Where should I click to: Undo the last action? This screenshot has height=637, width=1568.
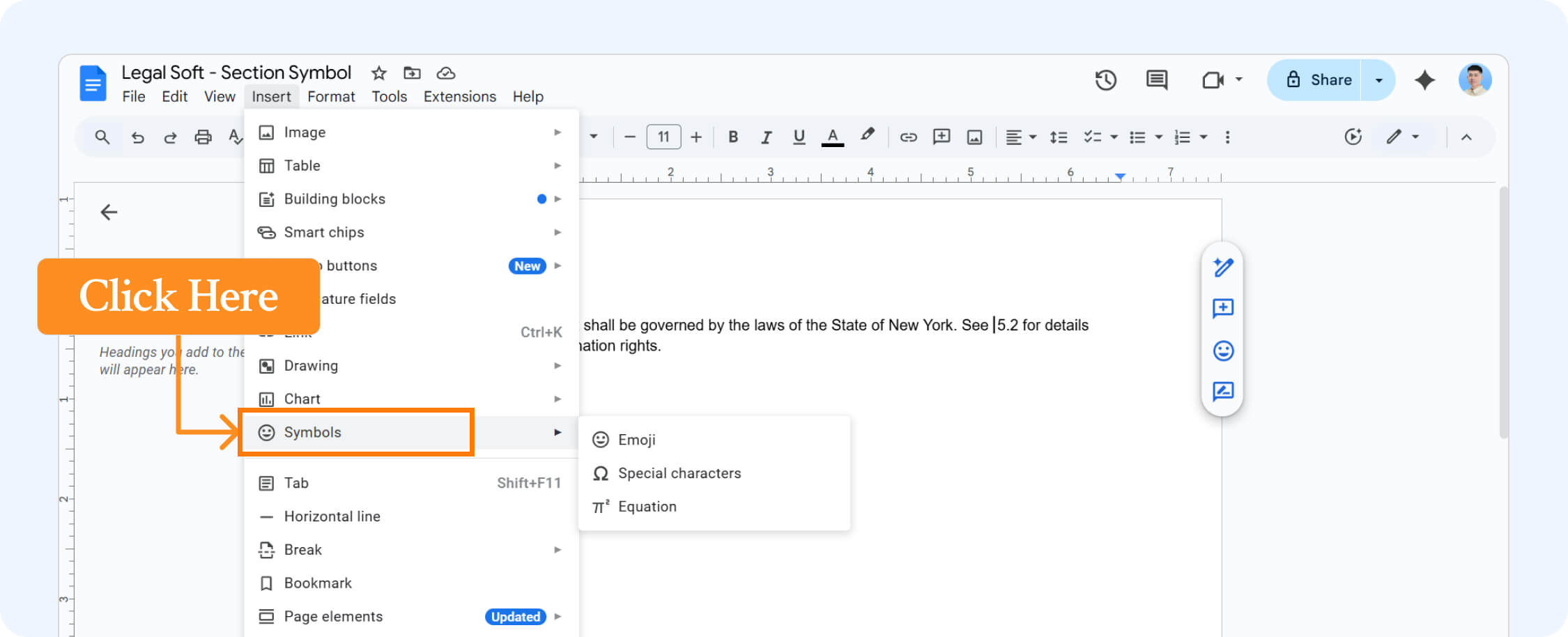[x=137, y=137]
